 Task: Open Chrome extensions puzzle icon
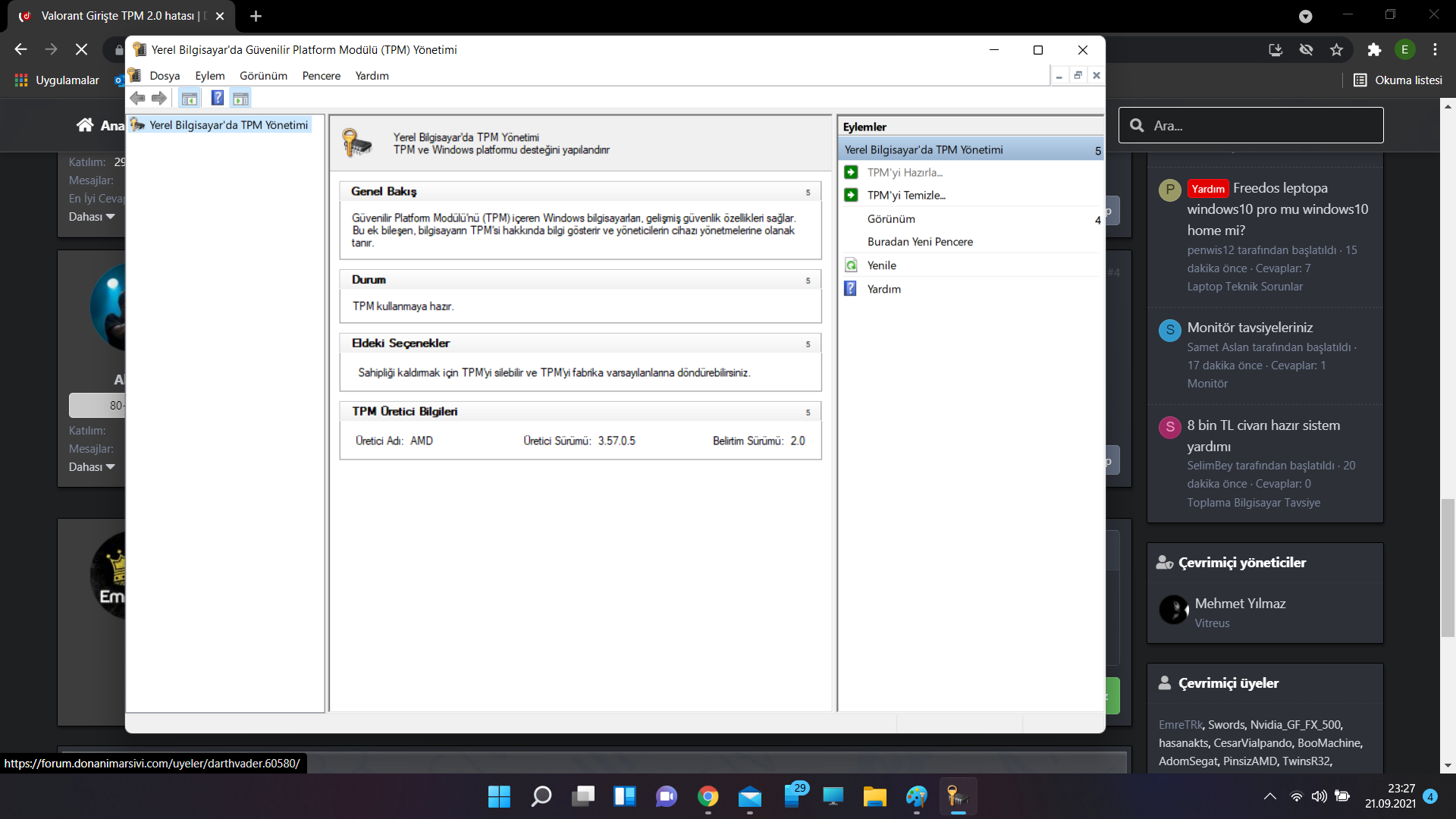tap(1374, 50)
